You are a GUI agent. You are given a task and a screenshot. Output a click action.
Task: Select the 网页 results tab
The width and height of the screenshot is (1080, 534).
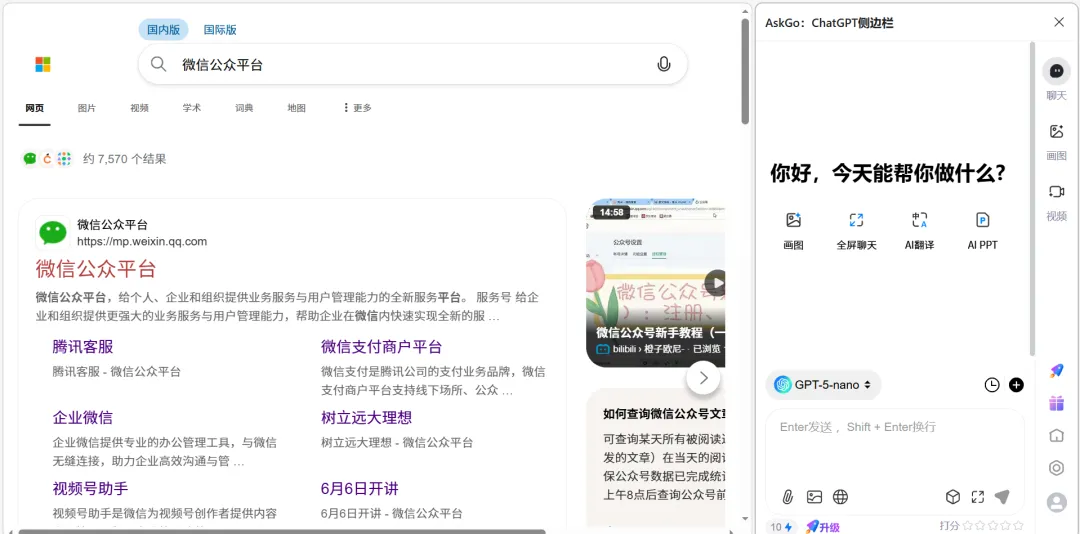(x=34, y=108)
